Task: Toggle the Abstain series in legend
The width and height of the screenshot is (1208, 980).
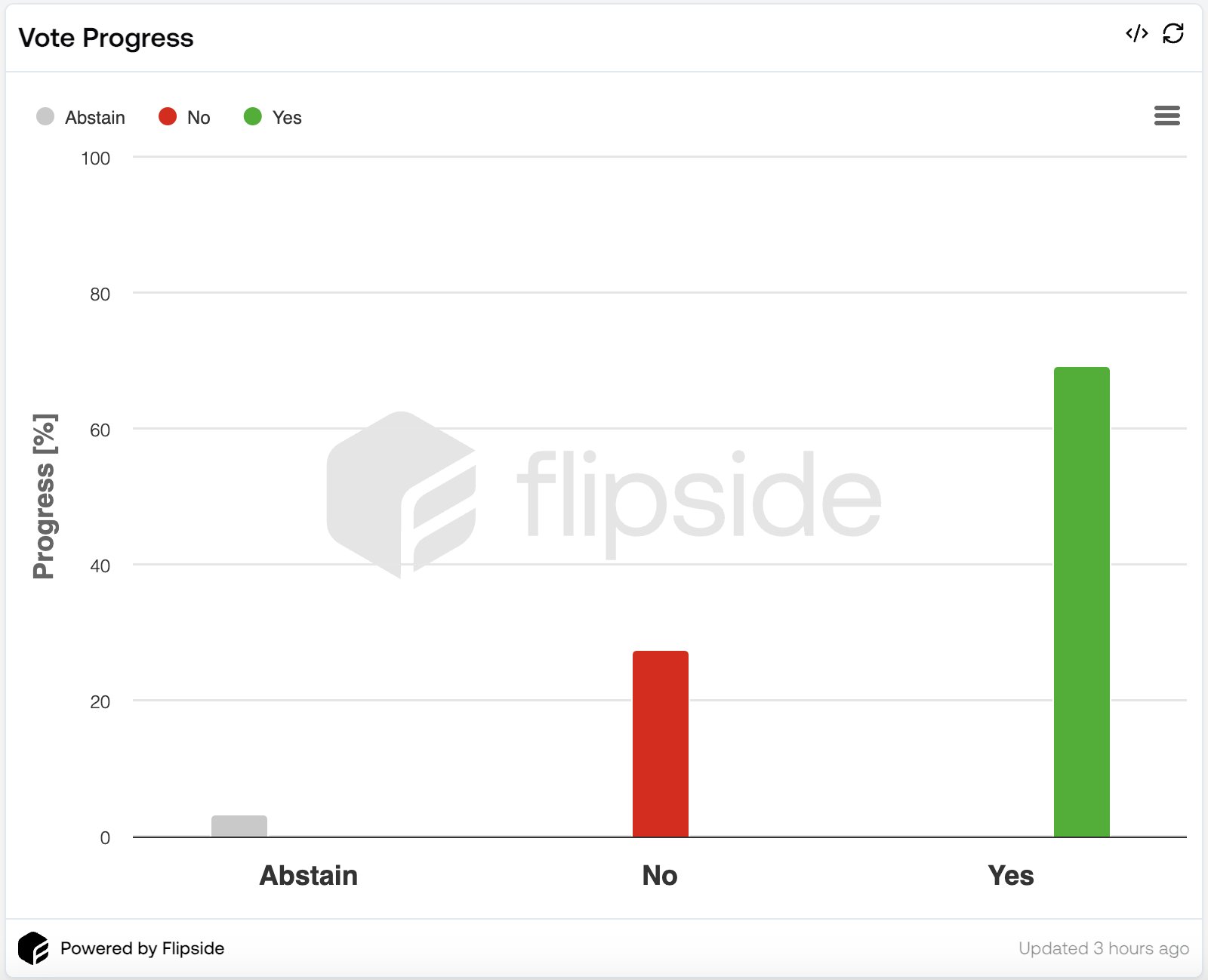Action: point(81,117)
